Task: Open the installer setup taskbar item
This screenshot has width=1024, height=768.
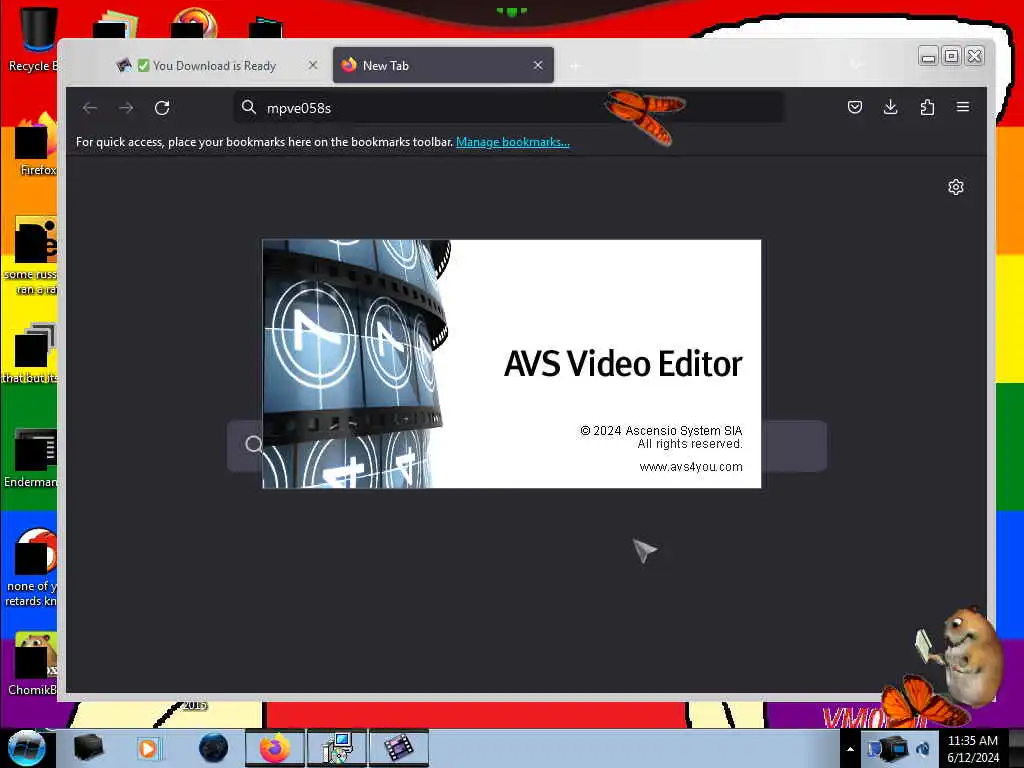Action: 337,748
